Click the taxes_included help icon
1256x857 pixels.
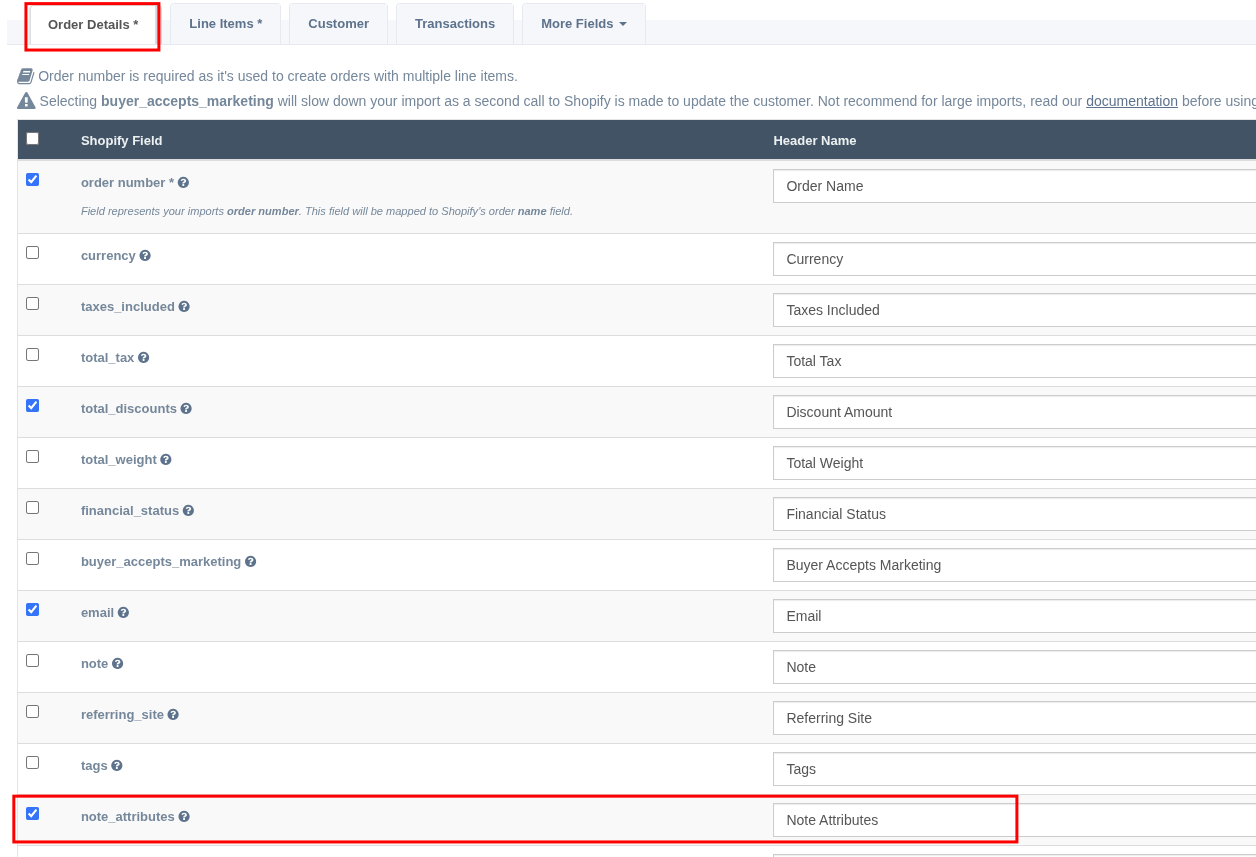184,307
